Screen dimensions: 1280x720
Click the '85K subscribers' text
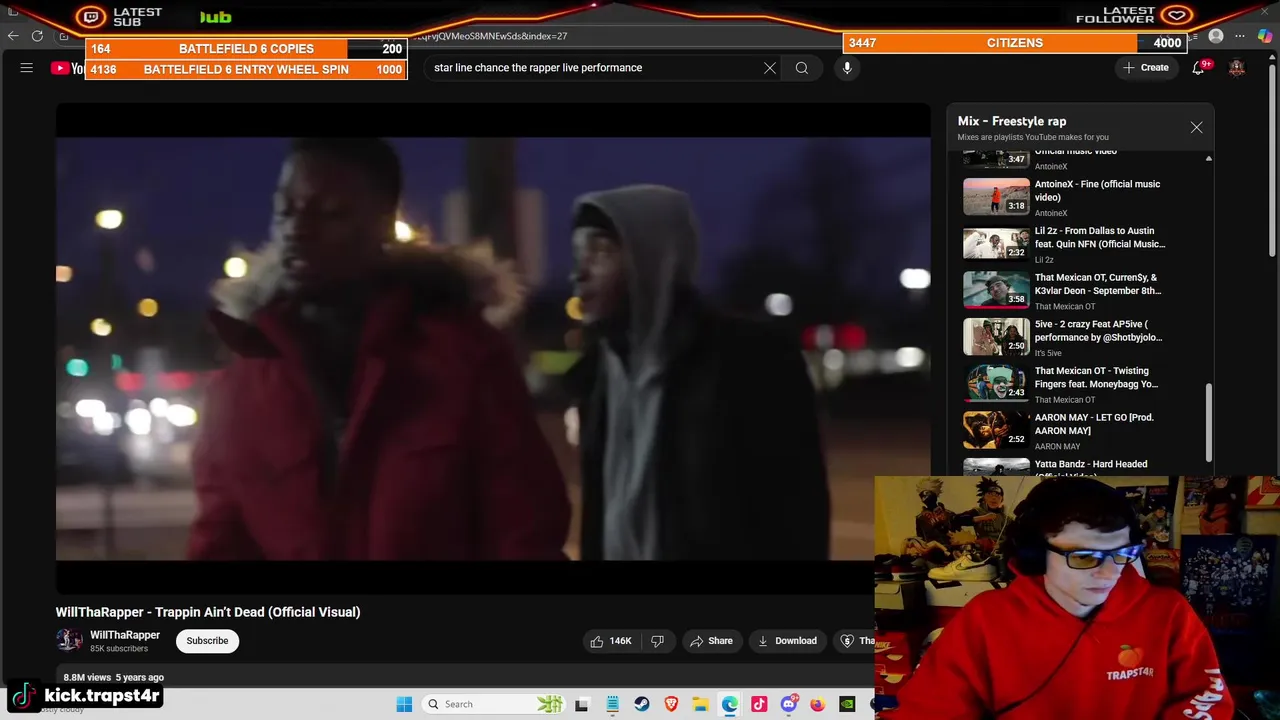coord(119,649)
